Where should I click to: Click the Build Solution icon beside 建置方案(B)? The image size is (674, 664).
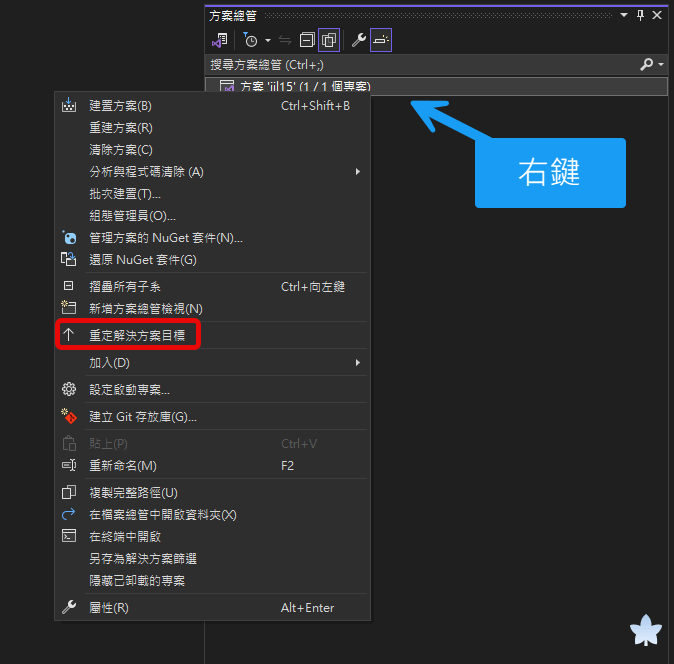[x=69, y=105]
